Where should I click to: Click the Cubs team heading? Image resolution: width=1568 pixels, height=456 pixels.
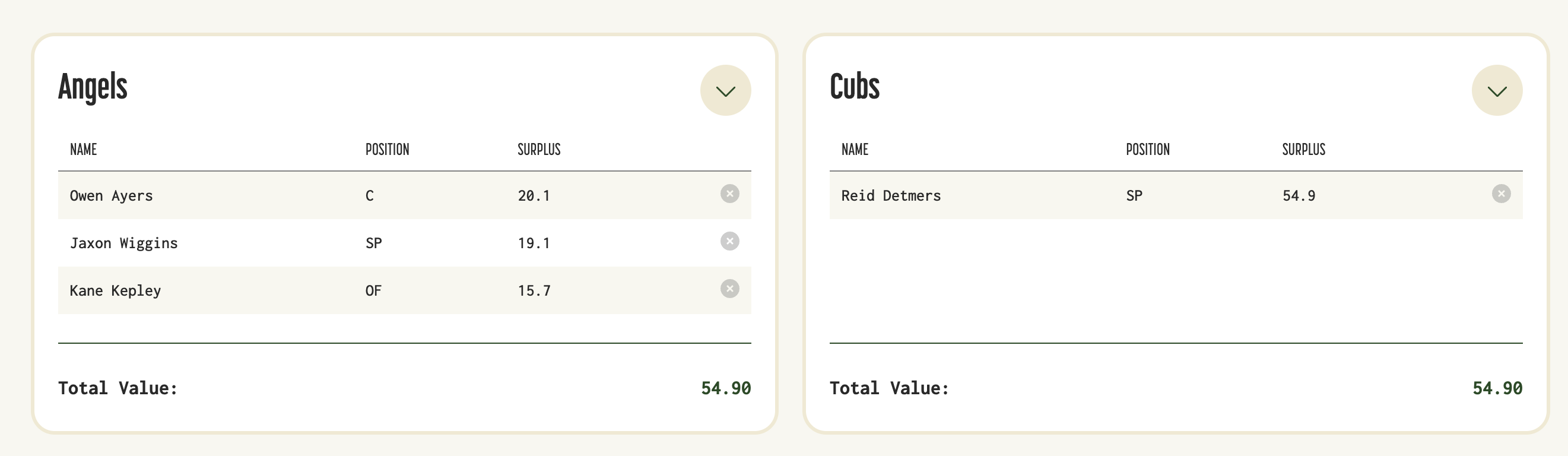855,87
